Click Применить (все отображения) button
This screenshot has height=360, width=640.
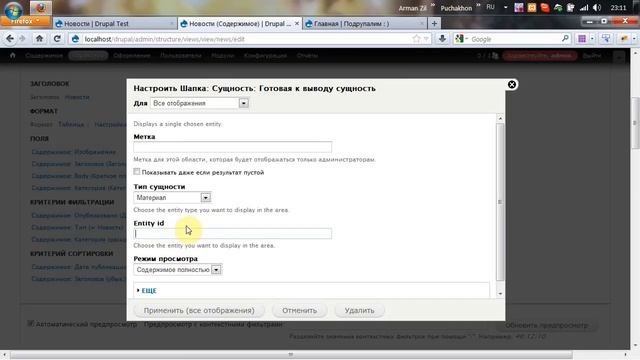pos(199,310)
